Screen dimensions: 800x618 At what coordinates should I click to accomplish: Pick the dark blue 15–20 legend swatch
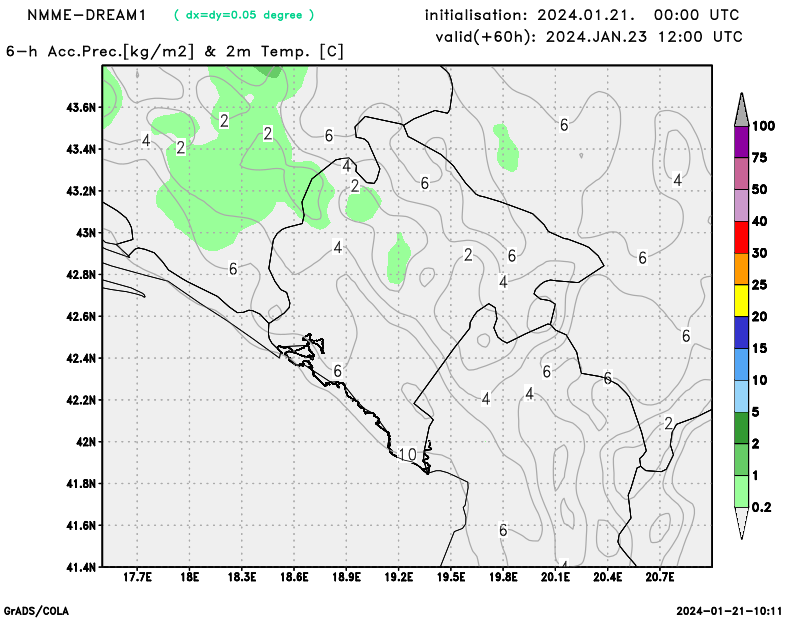(741, 333)
